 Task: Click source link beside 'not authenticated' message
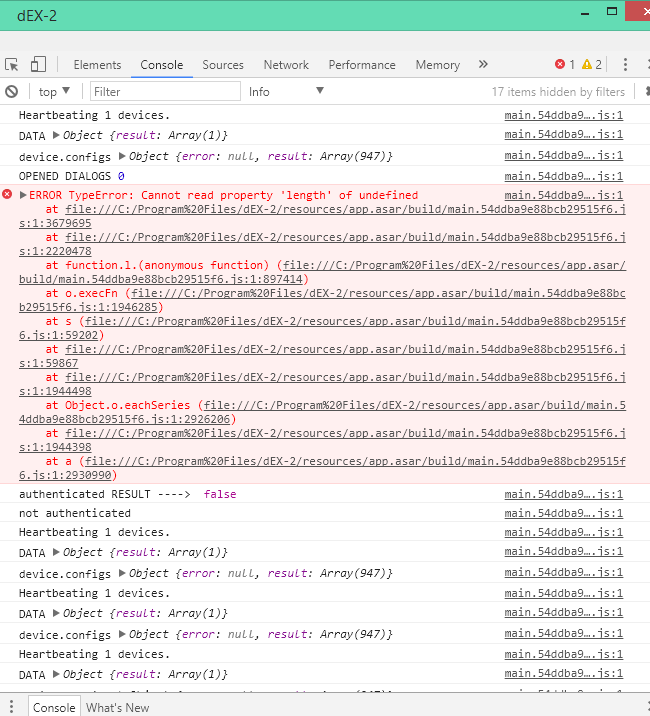(x=563, y=513)
